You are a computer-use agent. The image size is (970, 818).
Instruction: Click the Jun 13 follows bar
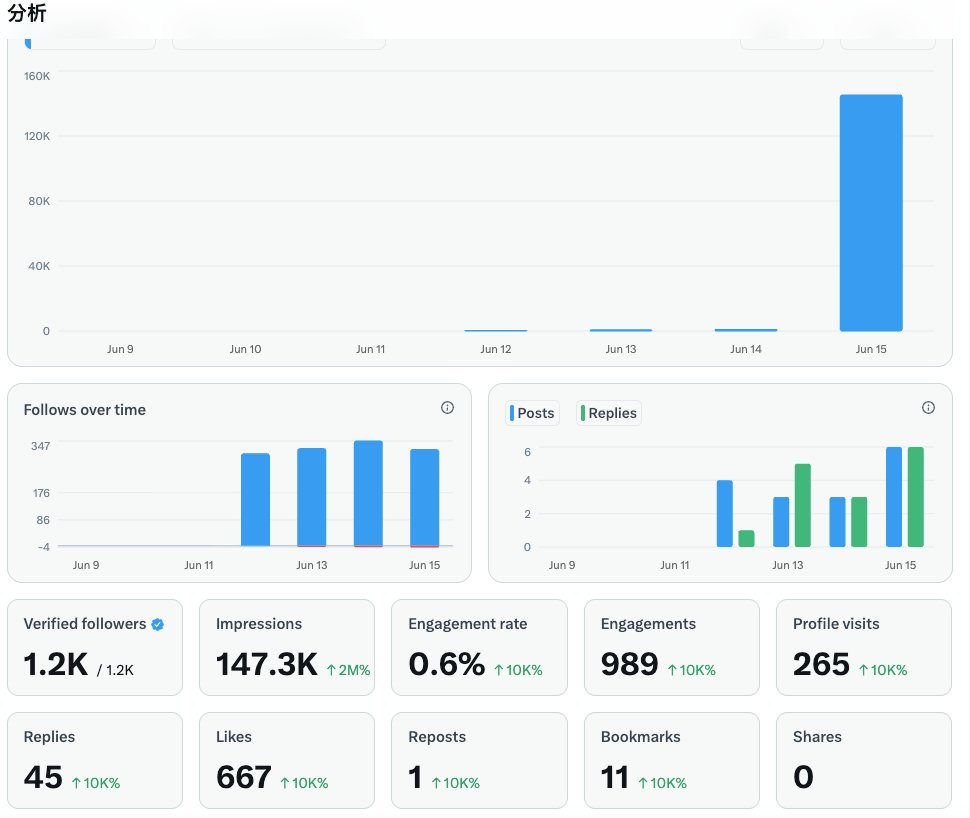pos(312,497)
